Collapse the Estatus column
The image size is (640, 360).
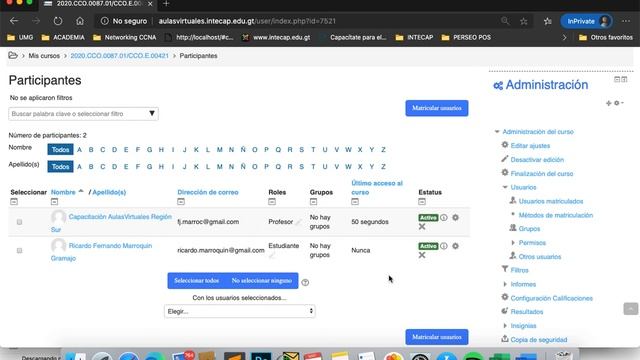[422, 202]
